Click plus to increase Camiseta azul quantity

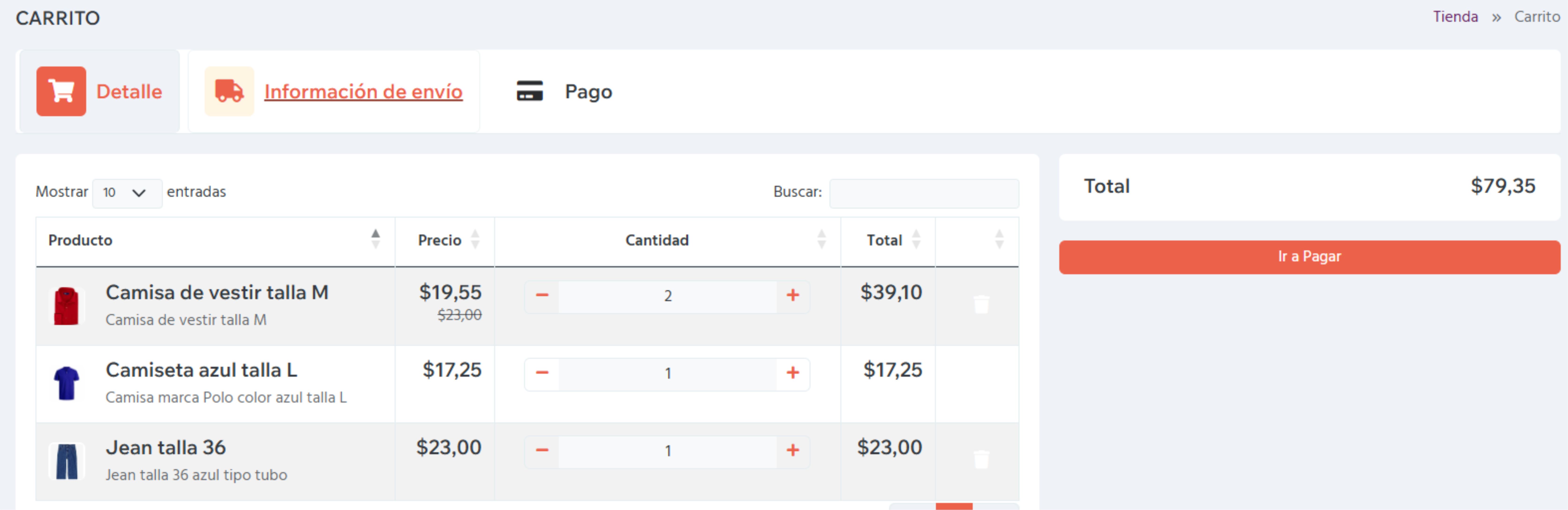[793, 373]
